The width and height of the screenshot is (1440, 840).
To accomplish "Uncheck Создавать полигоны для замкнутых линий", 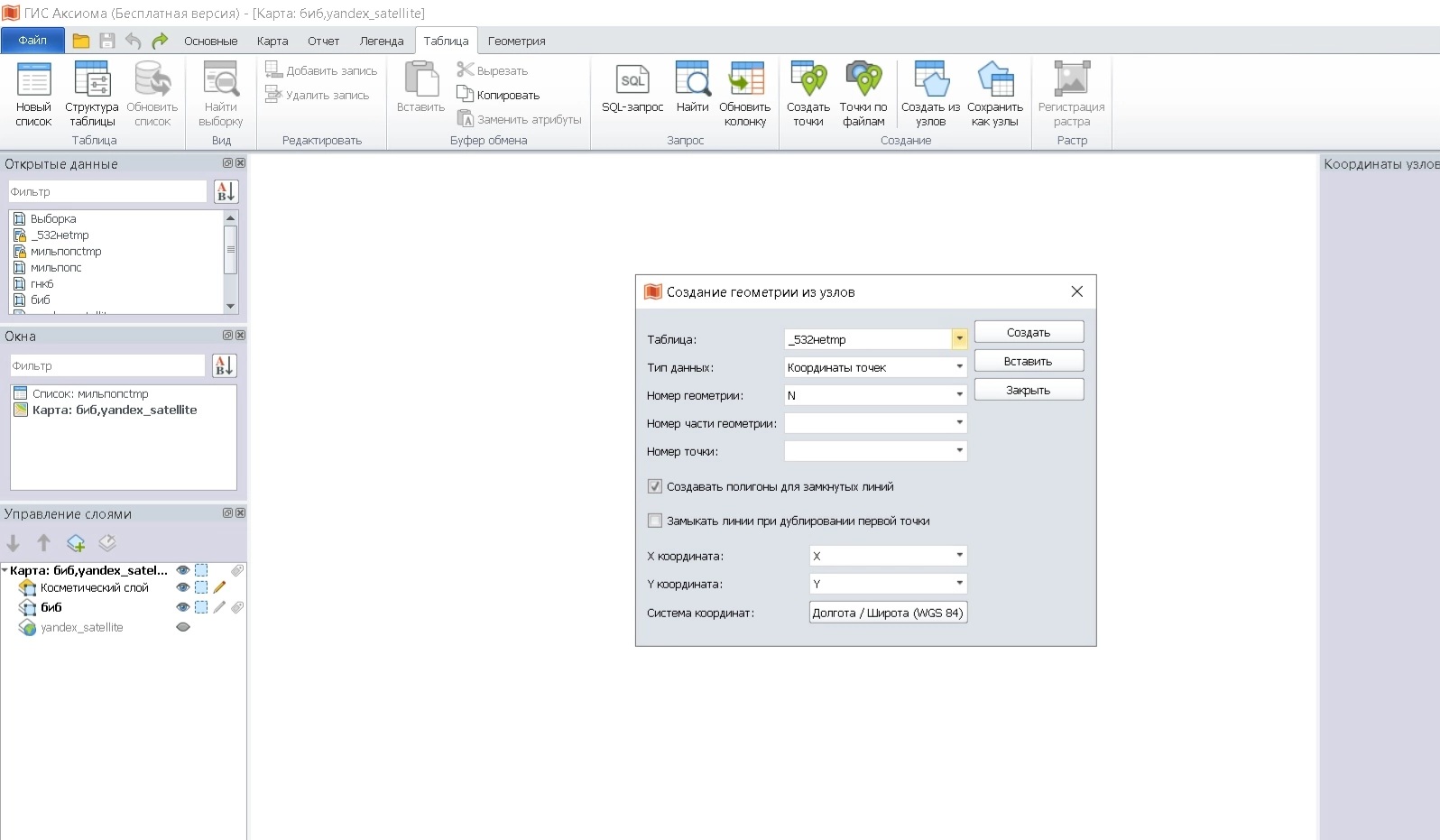I will (x=655, y=486).
